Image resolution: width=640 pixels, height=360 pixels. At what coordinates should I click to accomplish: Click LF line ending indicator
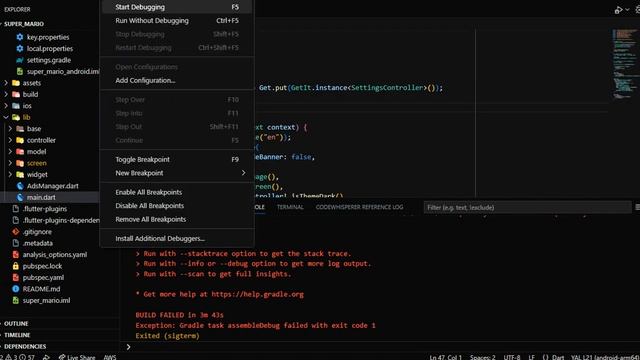click(531, 357)
